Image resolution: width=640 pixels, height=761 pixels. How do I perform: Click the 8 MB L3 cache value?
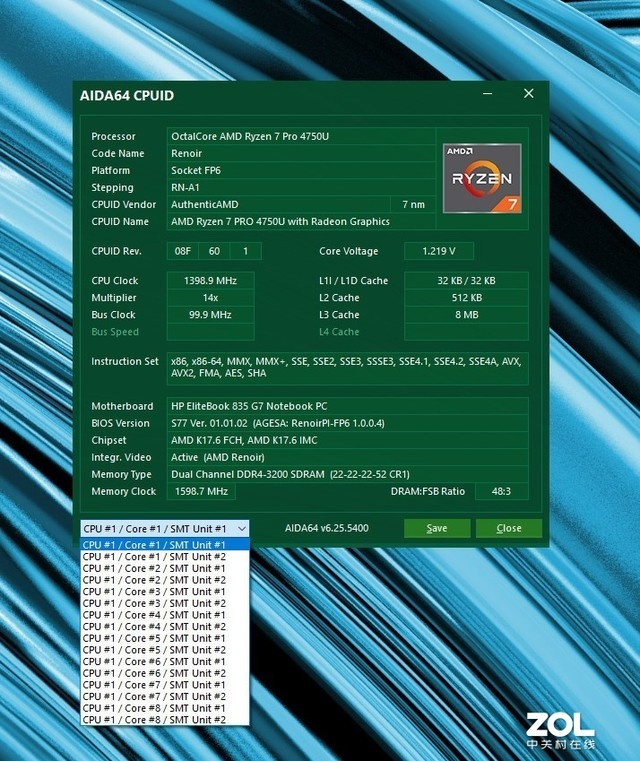[x=466, y=314]
